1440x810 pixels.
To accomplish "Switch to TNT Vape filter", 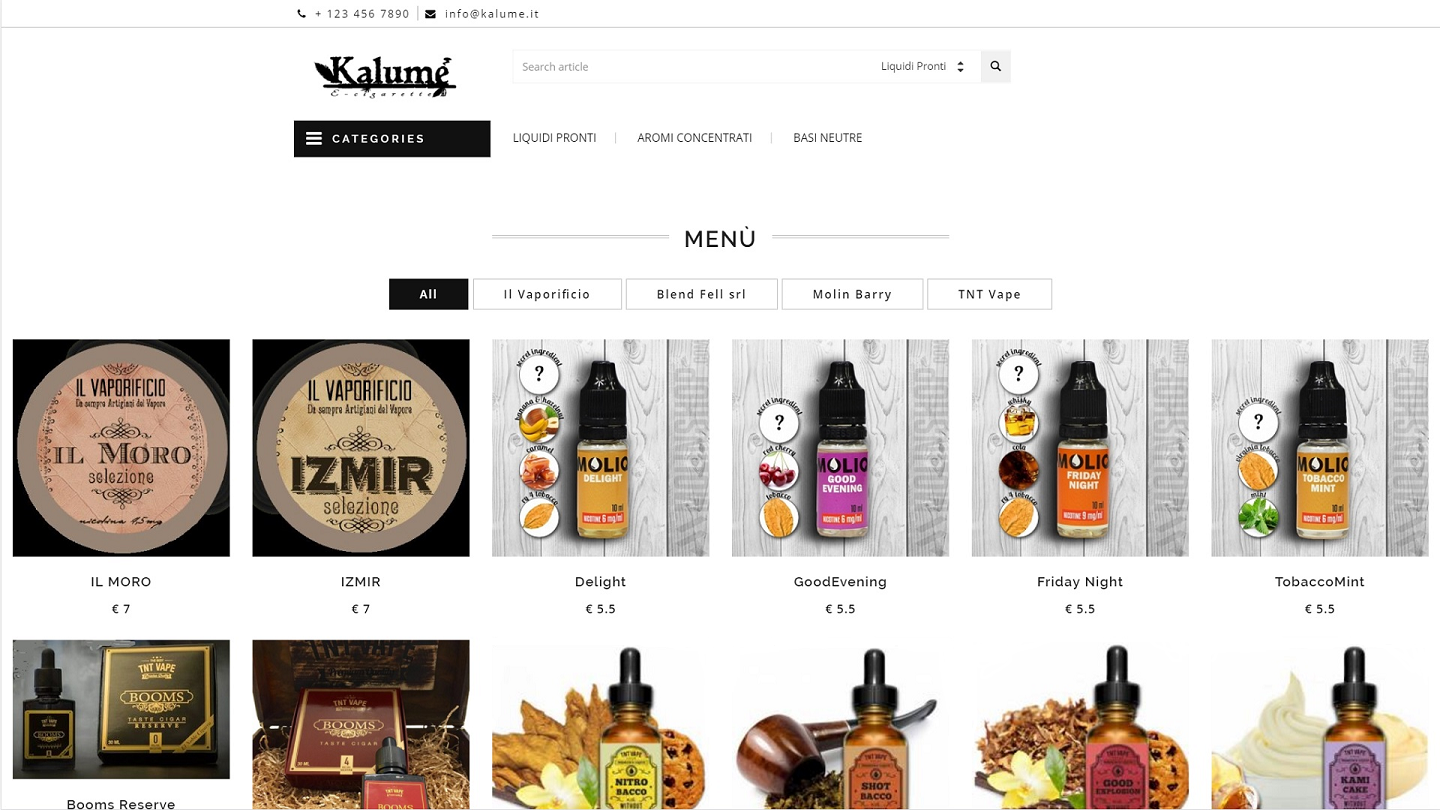I will (989, 294).
